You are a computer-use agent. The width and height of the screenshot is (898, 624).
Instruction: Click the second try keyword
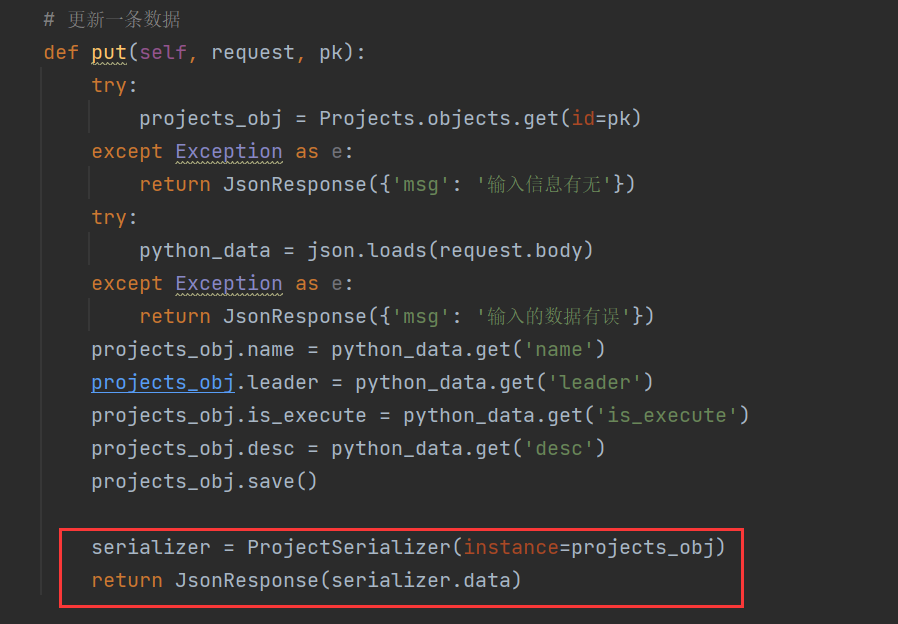pos(109,218)
